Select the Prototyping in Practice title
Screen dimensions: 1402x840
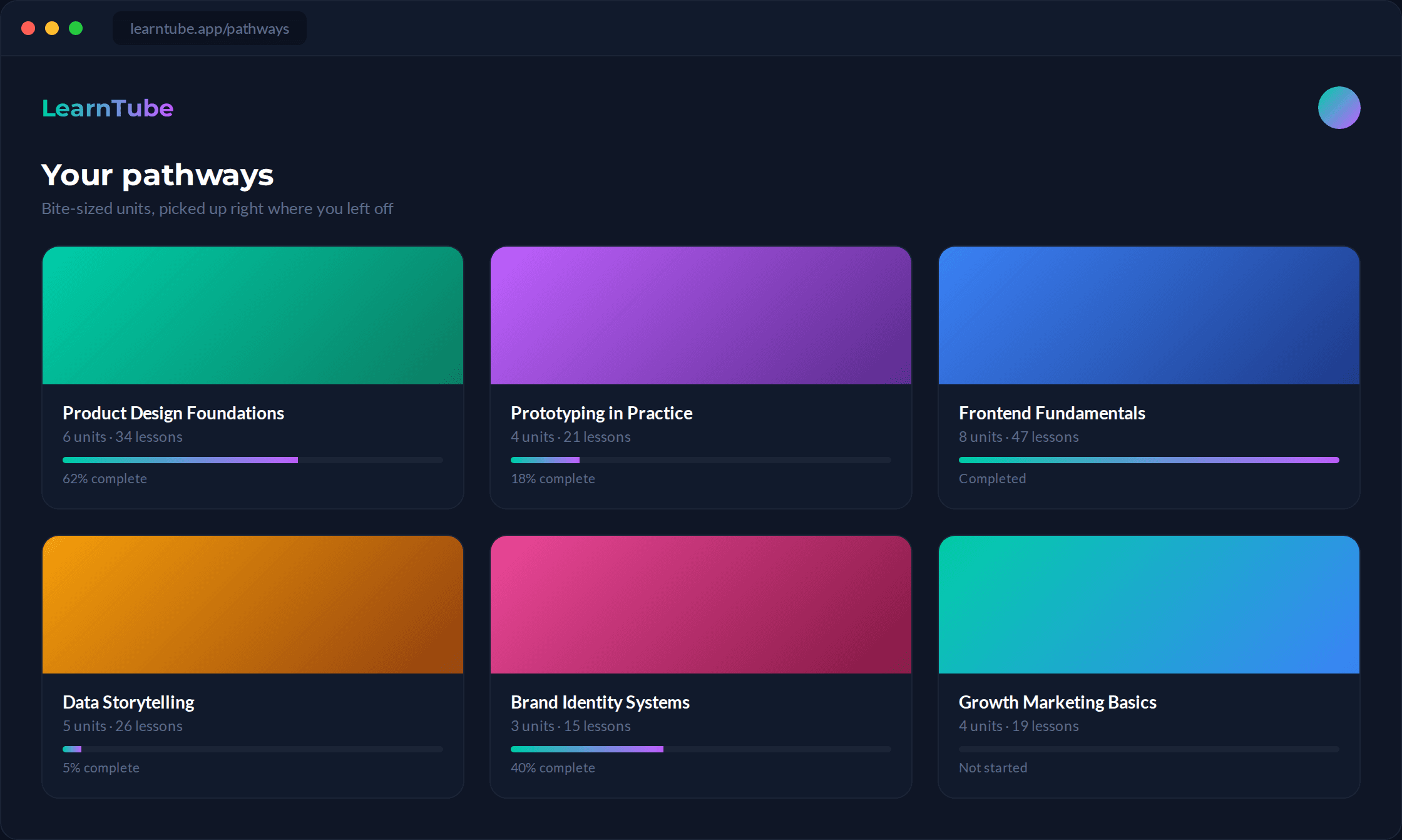[601, 413]
